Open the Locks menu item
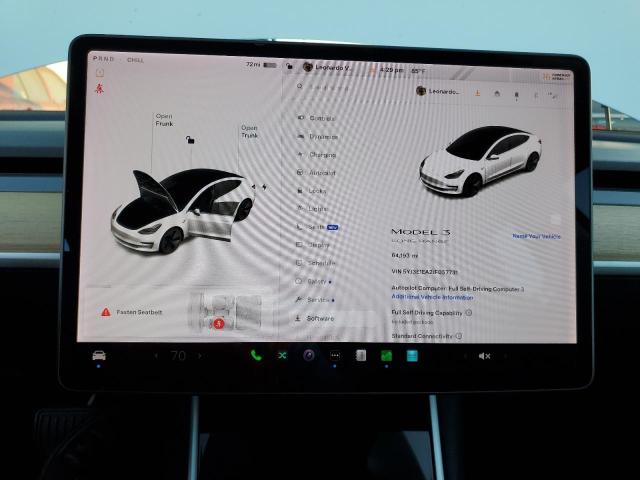This screenshot has width=640, height=480. [x=312, y=191]
